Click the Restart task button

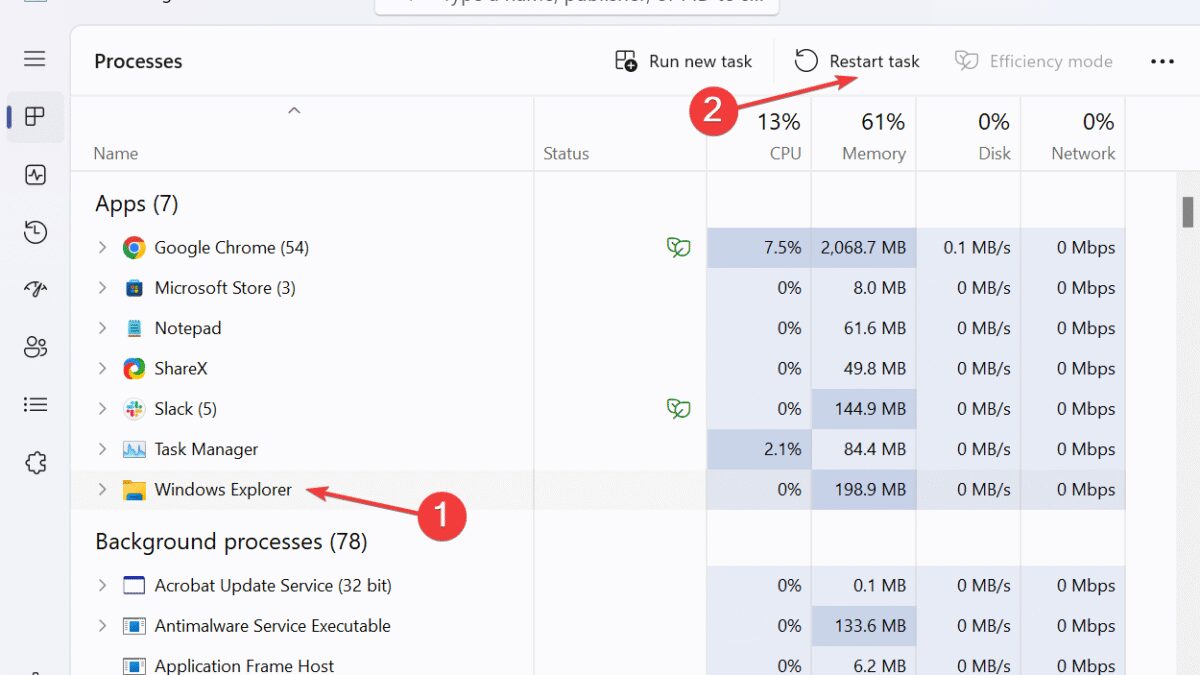[856, 61]
